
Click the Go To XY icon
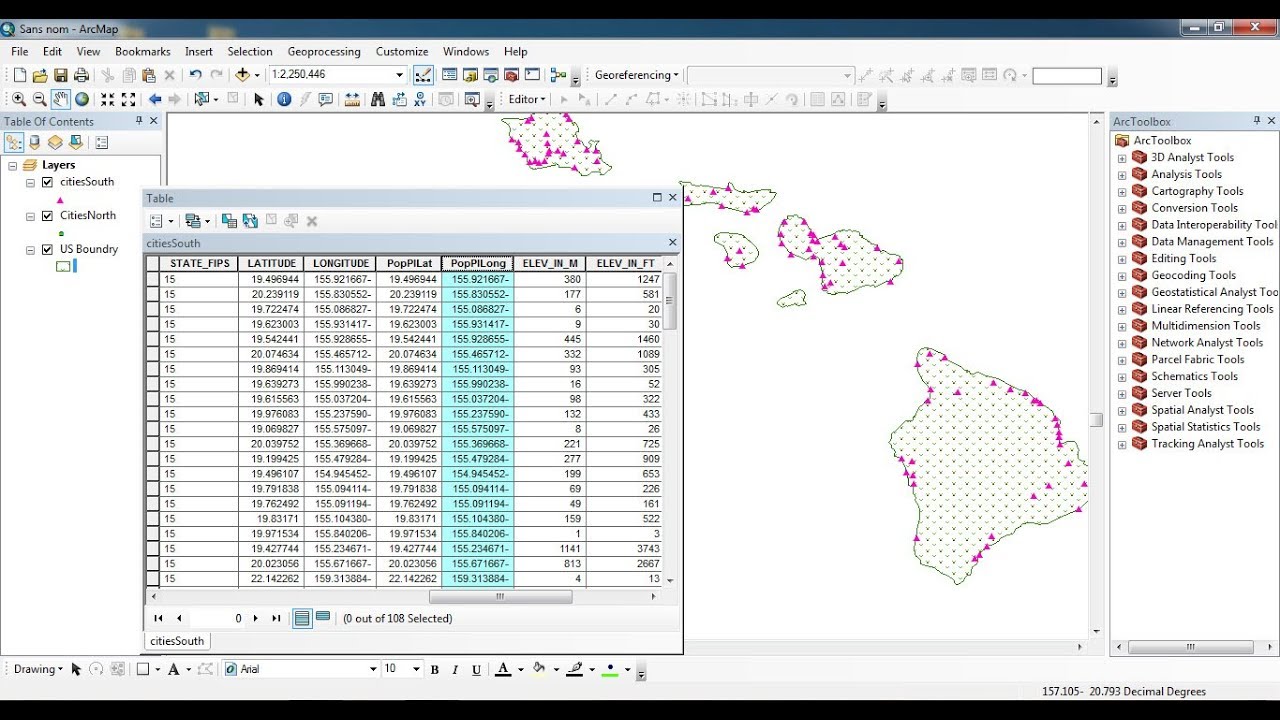pos(419,99)
